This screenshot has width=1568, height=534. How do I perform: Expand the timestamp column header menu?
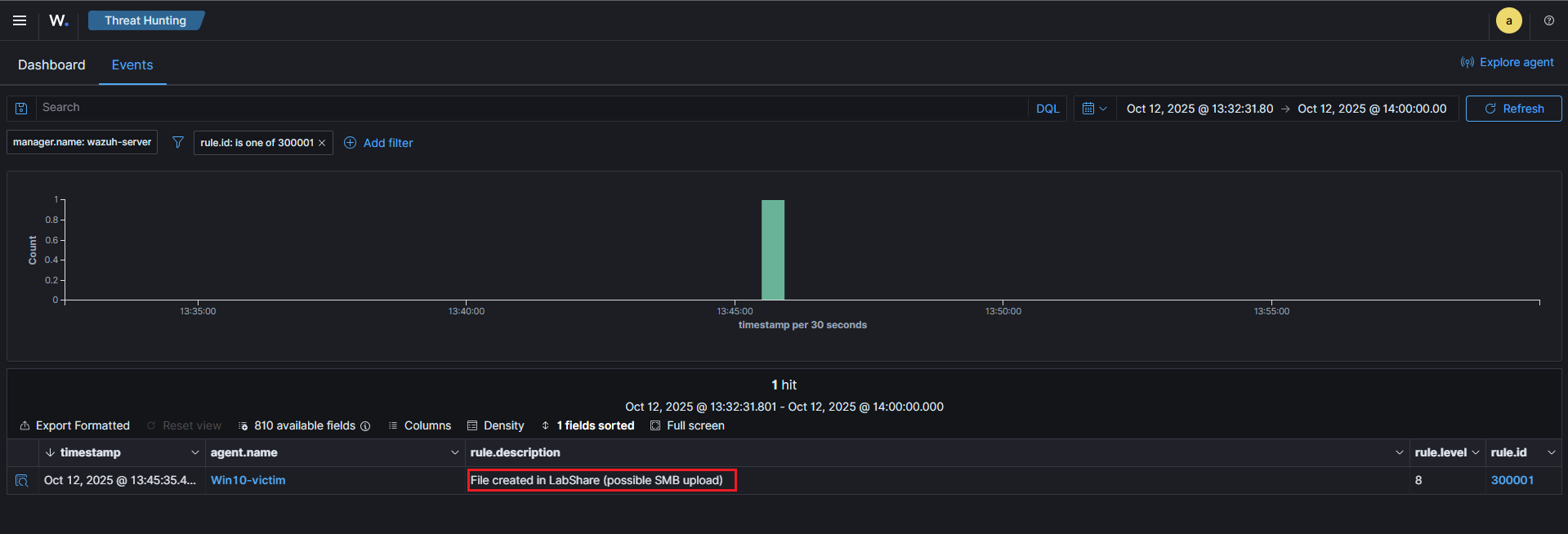click(194, 452)
